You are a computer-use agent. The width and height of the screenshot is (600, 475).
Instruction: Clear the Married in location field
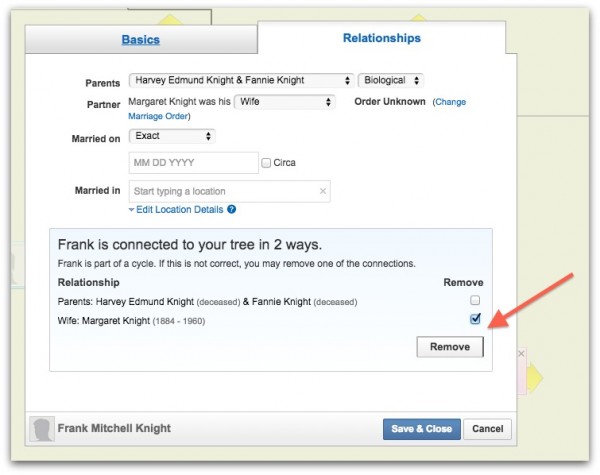323,191
